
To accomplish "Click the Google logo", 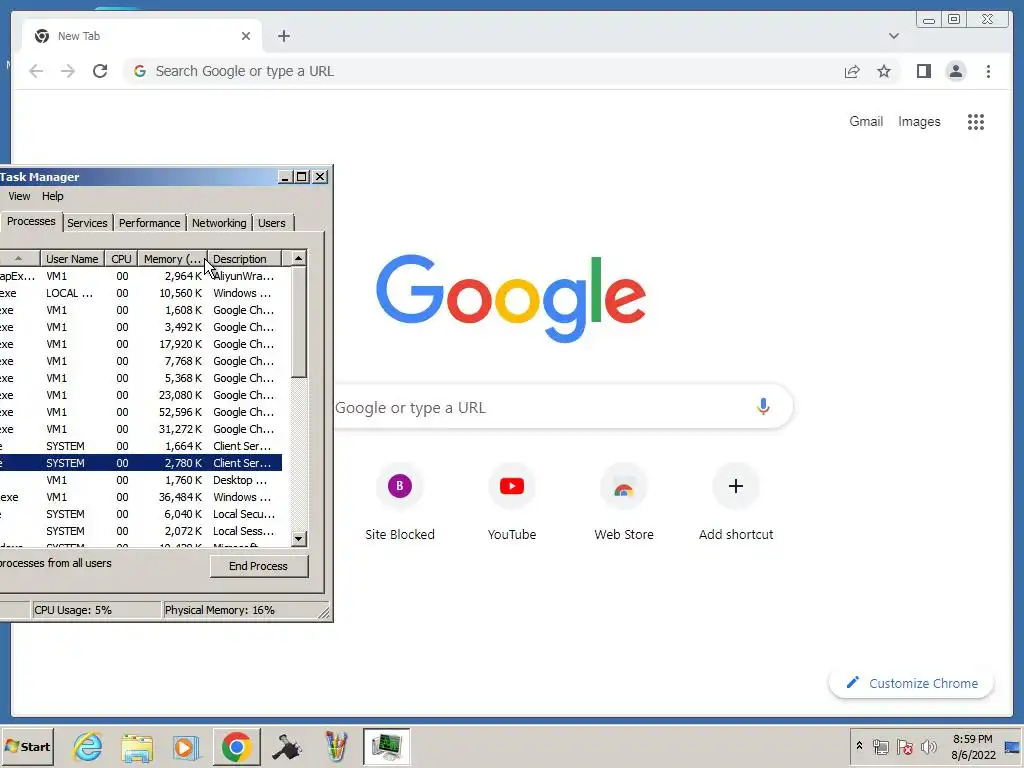I will (x=511, y=298).
